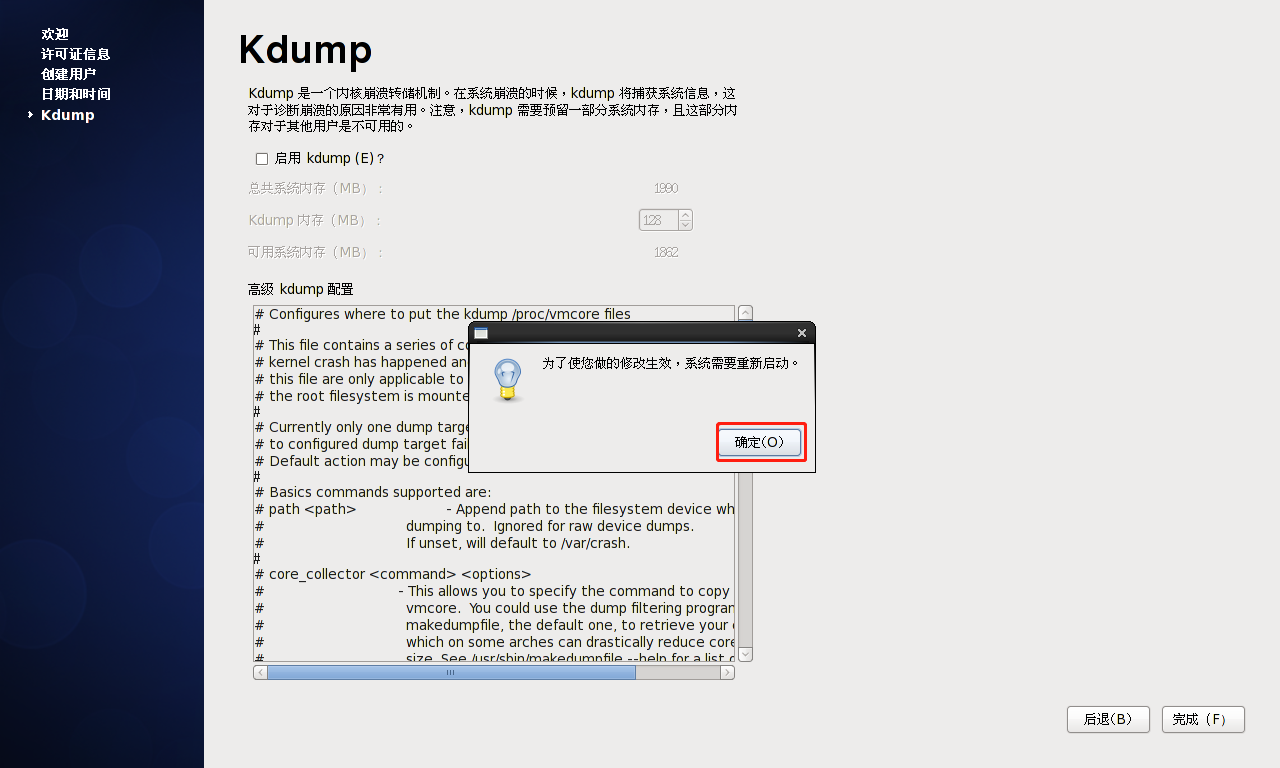1280x768 pixels.
Task: Click the line '# Basics commands supported are:'
Action: [x=373, y=492]
